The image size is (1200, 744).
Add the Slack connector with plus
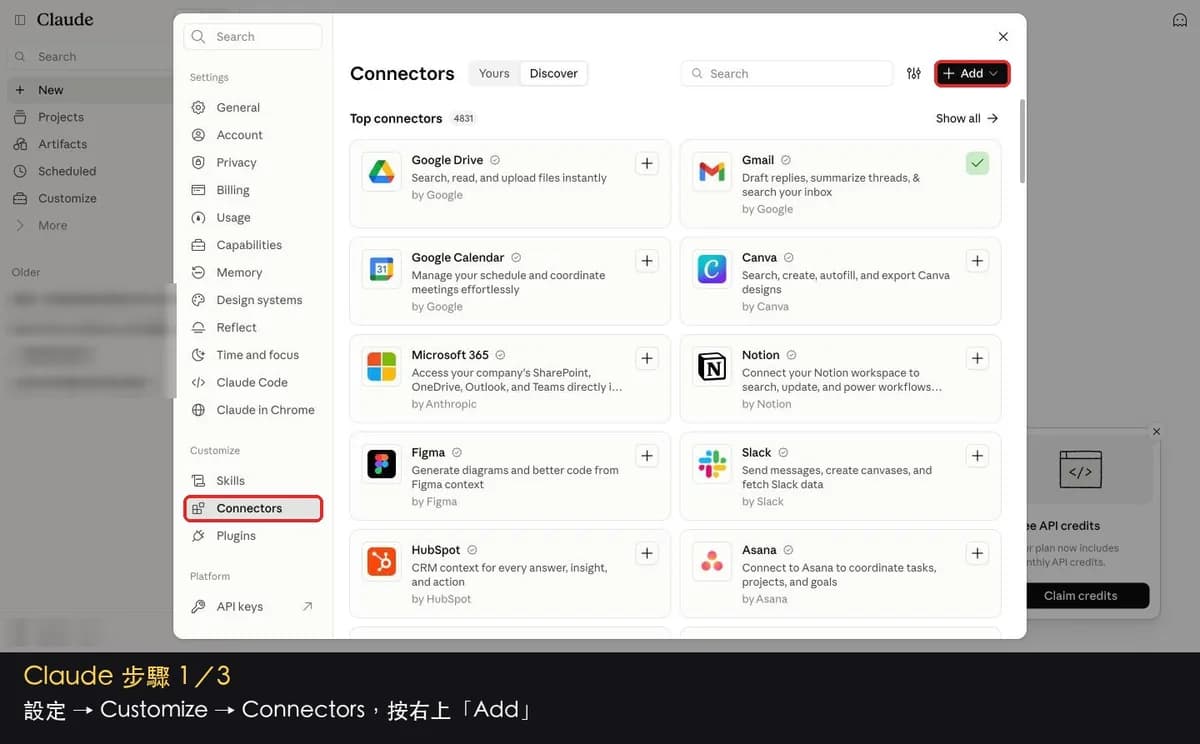977,456
